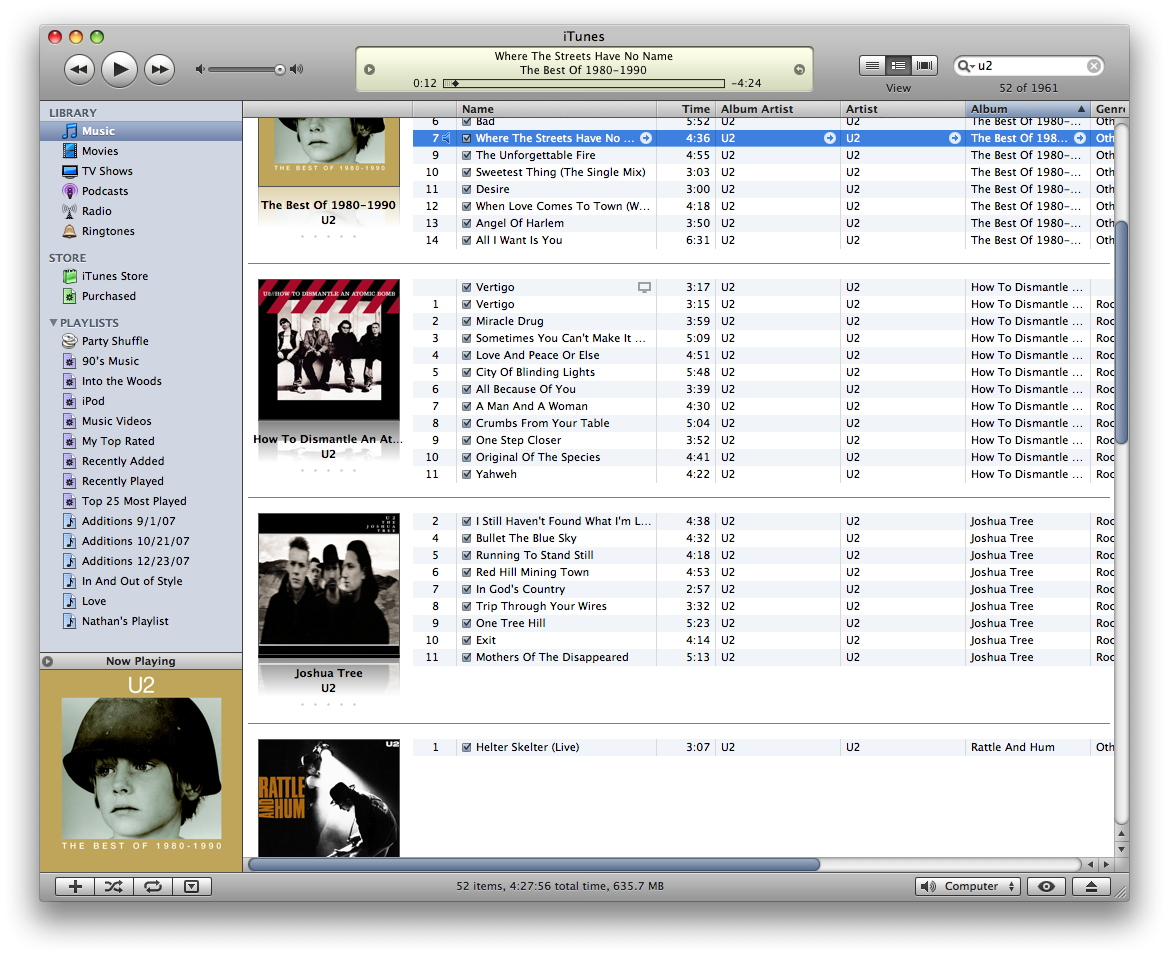Click the arrow beside the selected song name

click(x=646, y=138)
